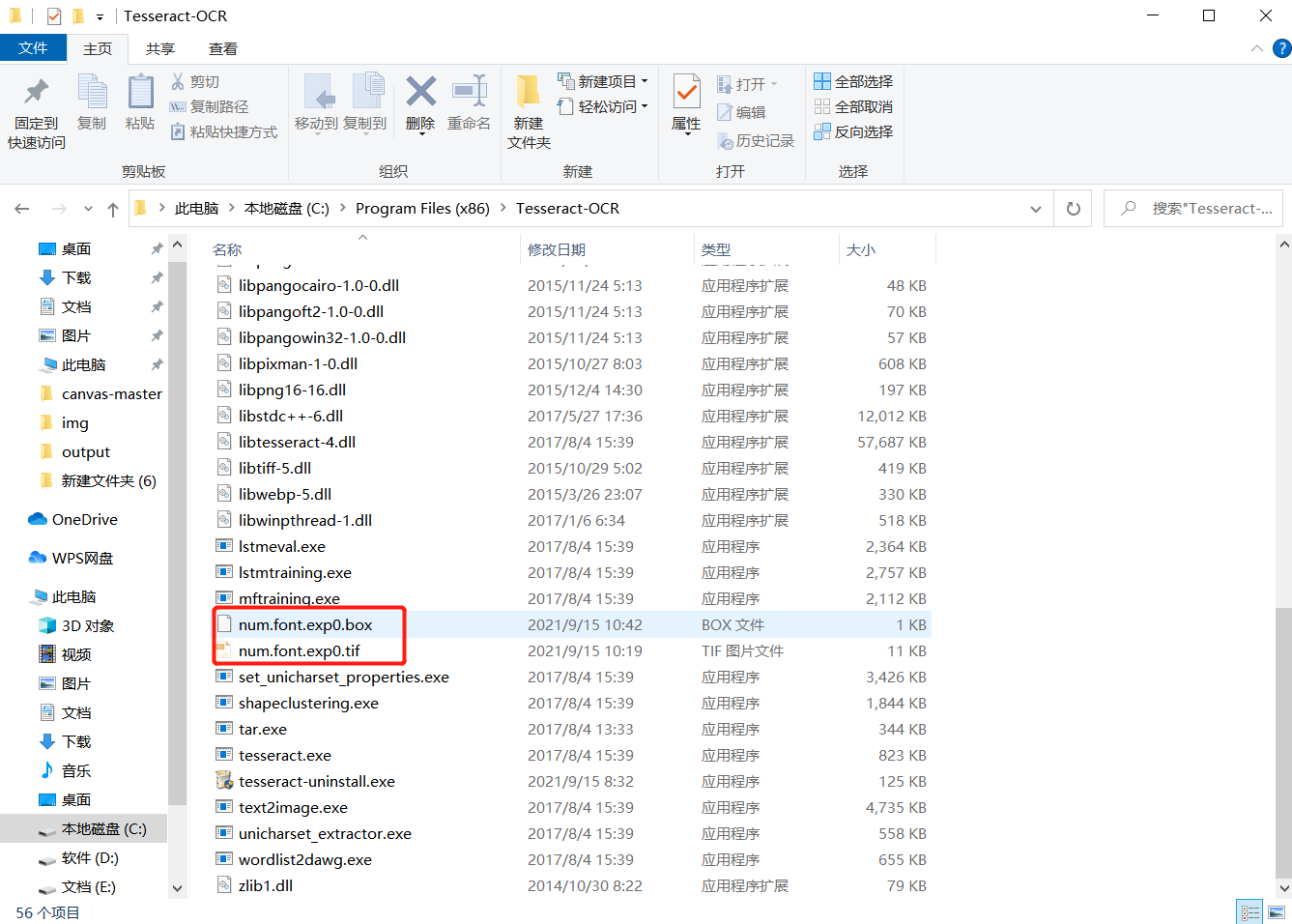Click the Back navigation arrow
The height and width of the screenshot is (924, 1292).
22,209
